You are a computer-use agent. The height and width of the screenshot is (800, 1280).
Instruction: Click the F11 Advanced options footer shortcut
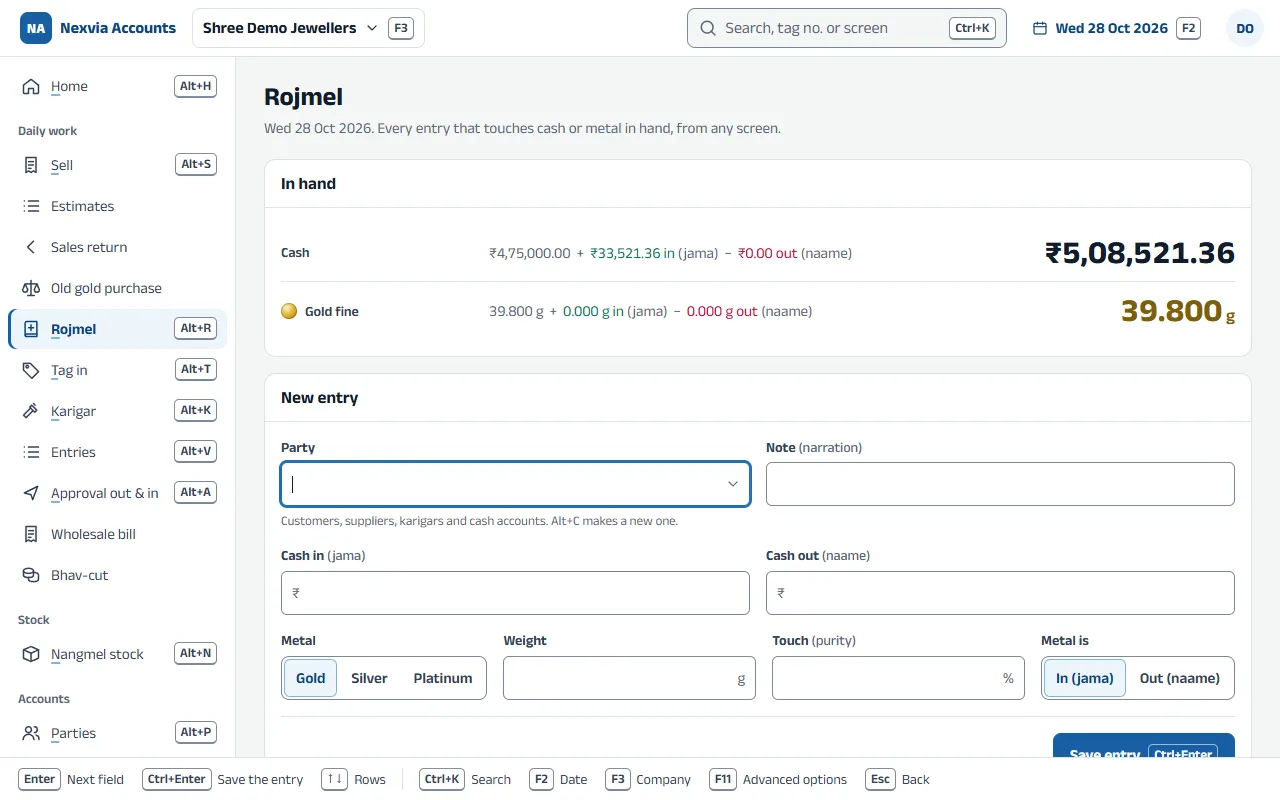point(778,780)
